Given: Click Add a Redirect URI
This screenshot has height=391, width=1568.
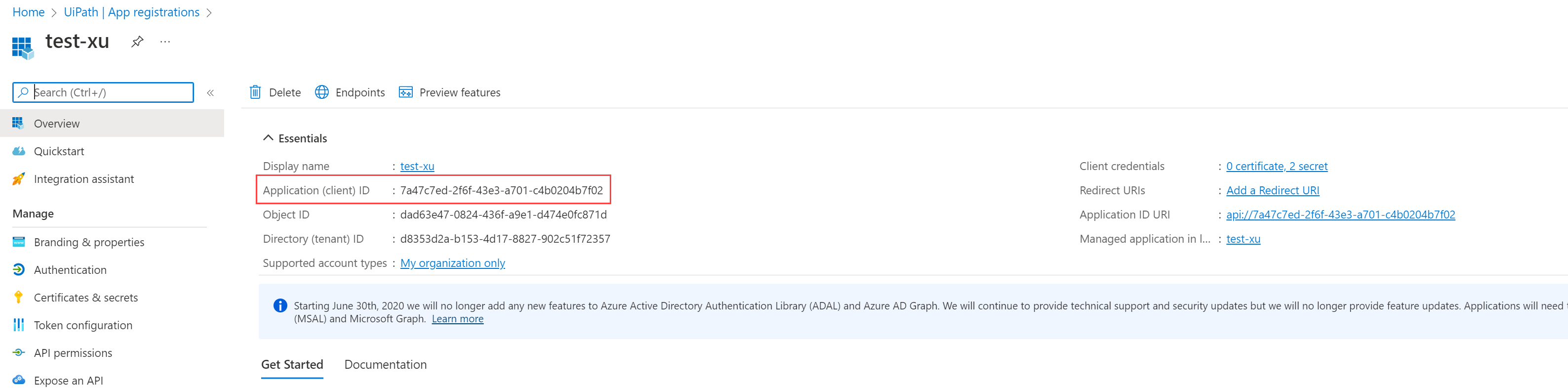Looking at the screenshot, I should click(1272, 190).
